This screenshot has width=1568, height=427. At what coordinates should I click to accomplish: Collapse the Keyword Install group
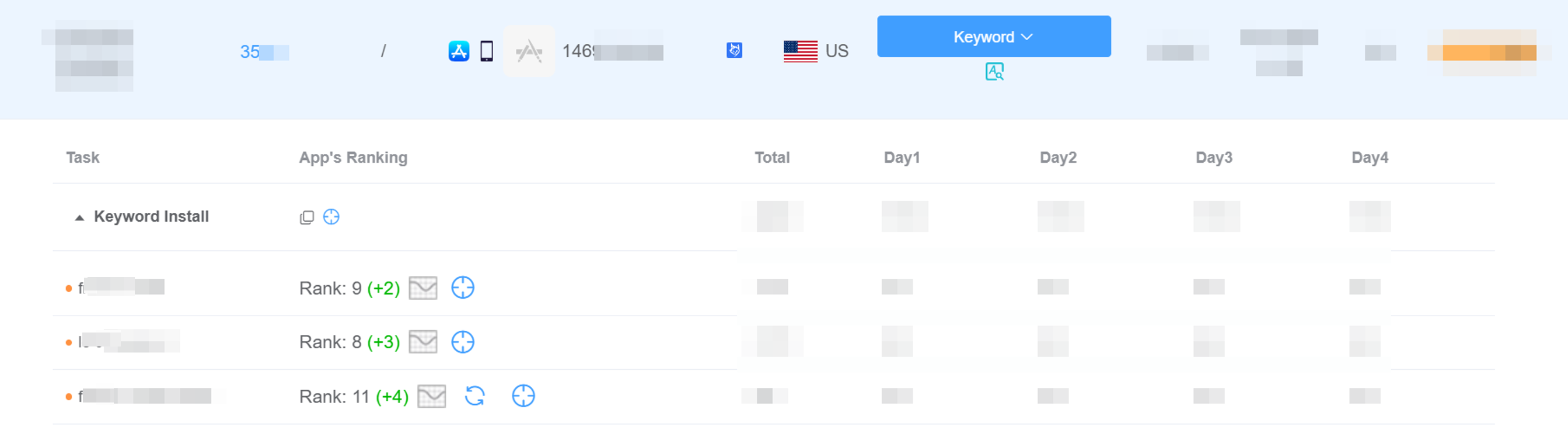pyautogui.click(x=79, y=217)
